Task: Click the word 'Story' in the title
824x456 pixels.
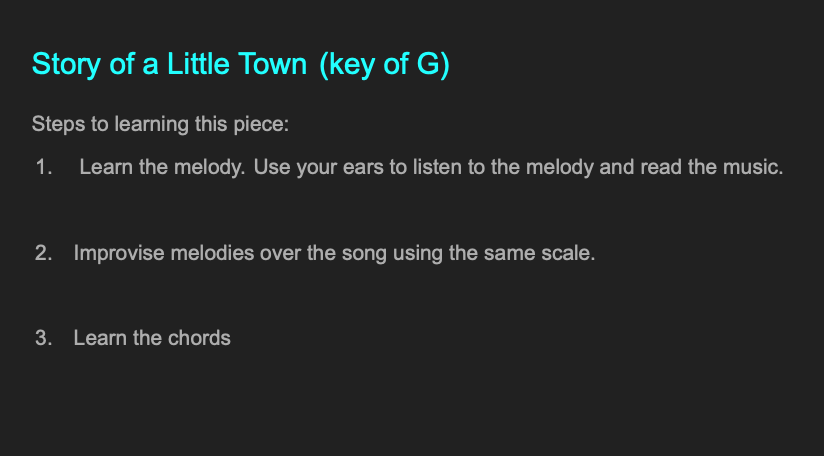Action: 66,65
